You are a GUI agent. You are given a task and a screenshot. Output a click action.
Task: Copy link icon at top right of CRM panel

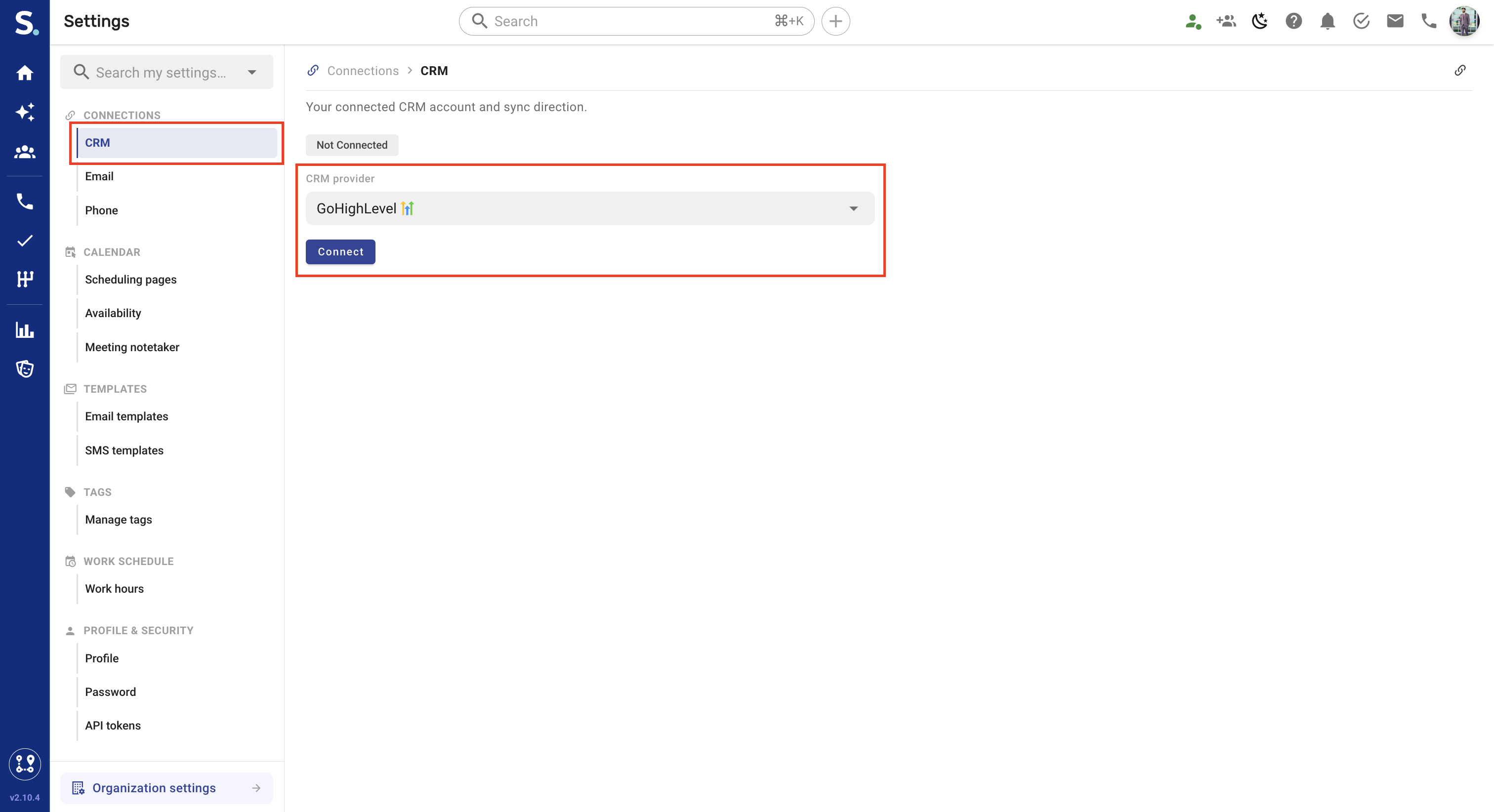1460,71
